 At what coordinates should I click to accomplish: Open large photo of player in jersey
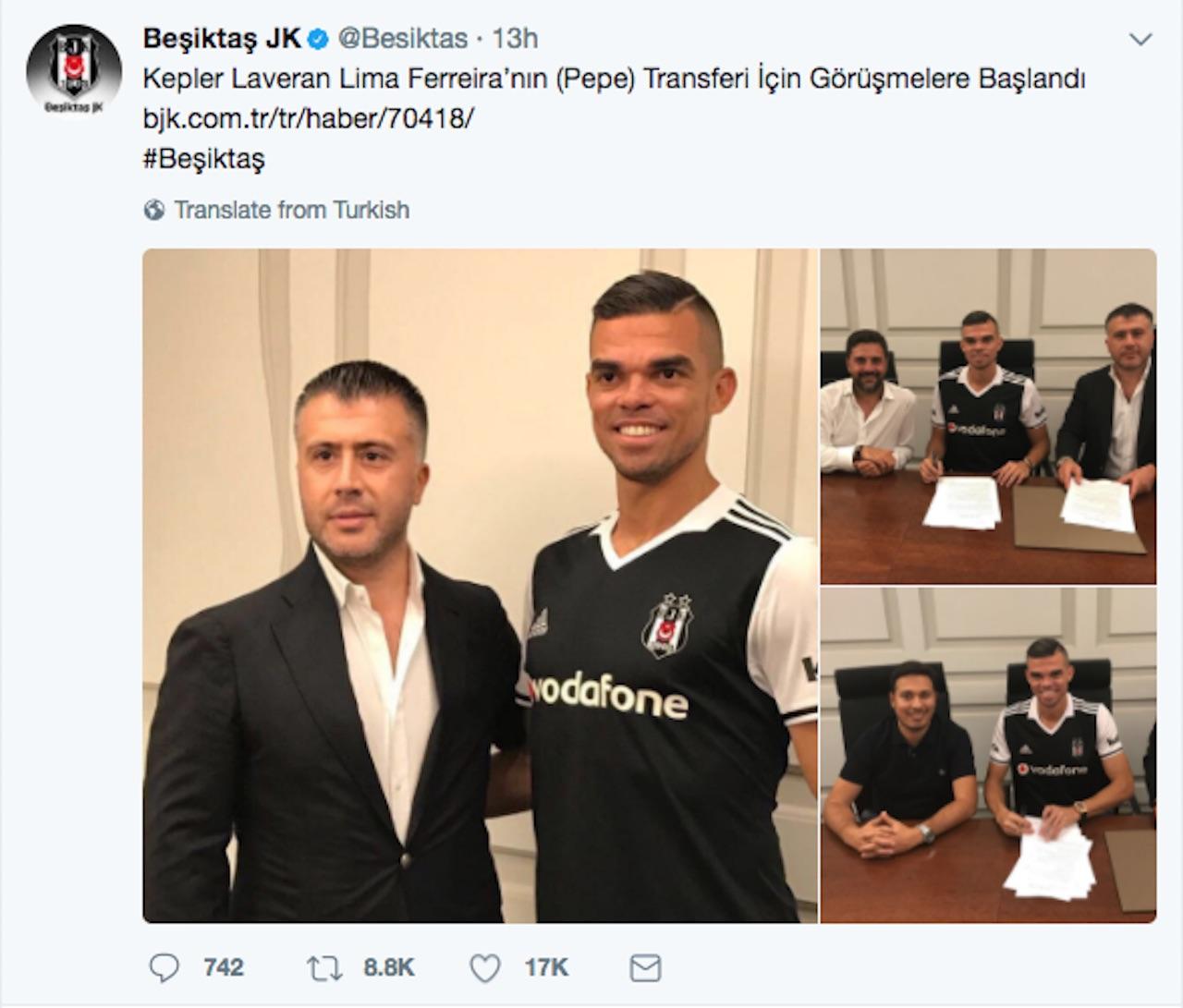(x=480, y=586)
